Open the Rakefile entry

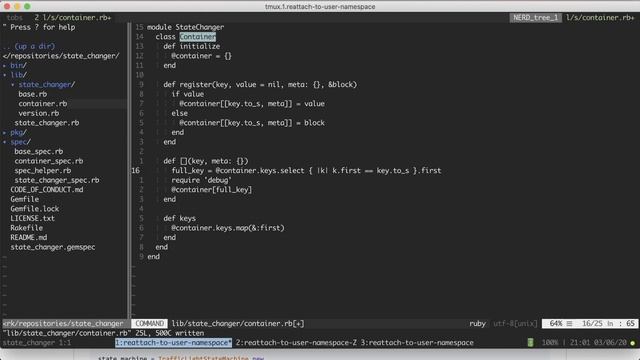click(x=27, y=228)
